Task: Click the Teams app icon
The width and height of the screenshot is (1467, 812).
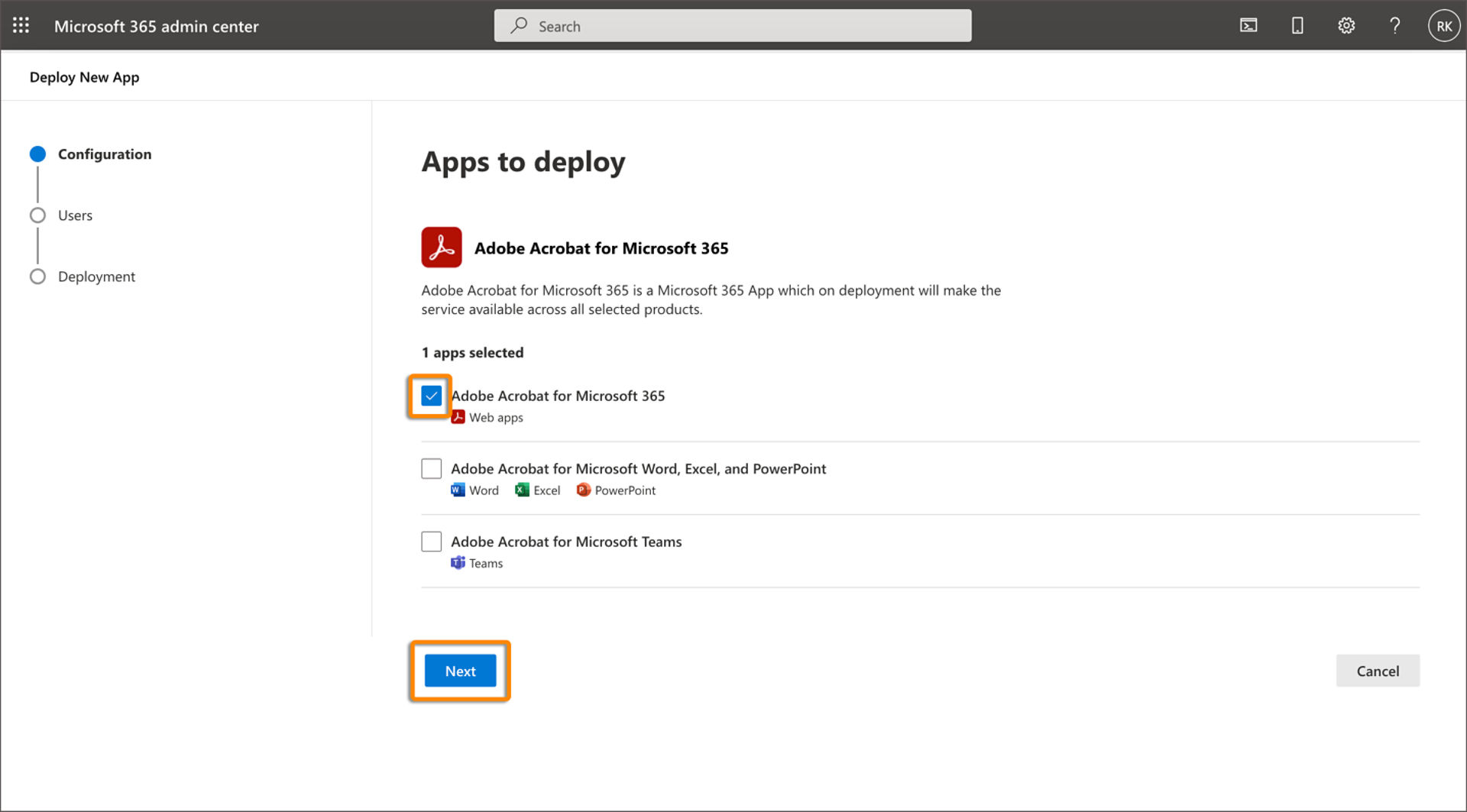Action: pyautogui.click(x=458, y=563)
